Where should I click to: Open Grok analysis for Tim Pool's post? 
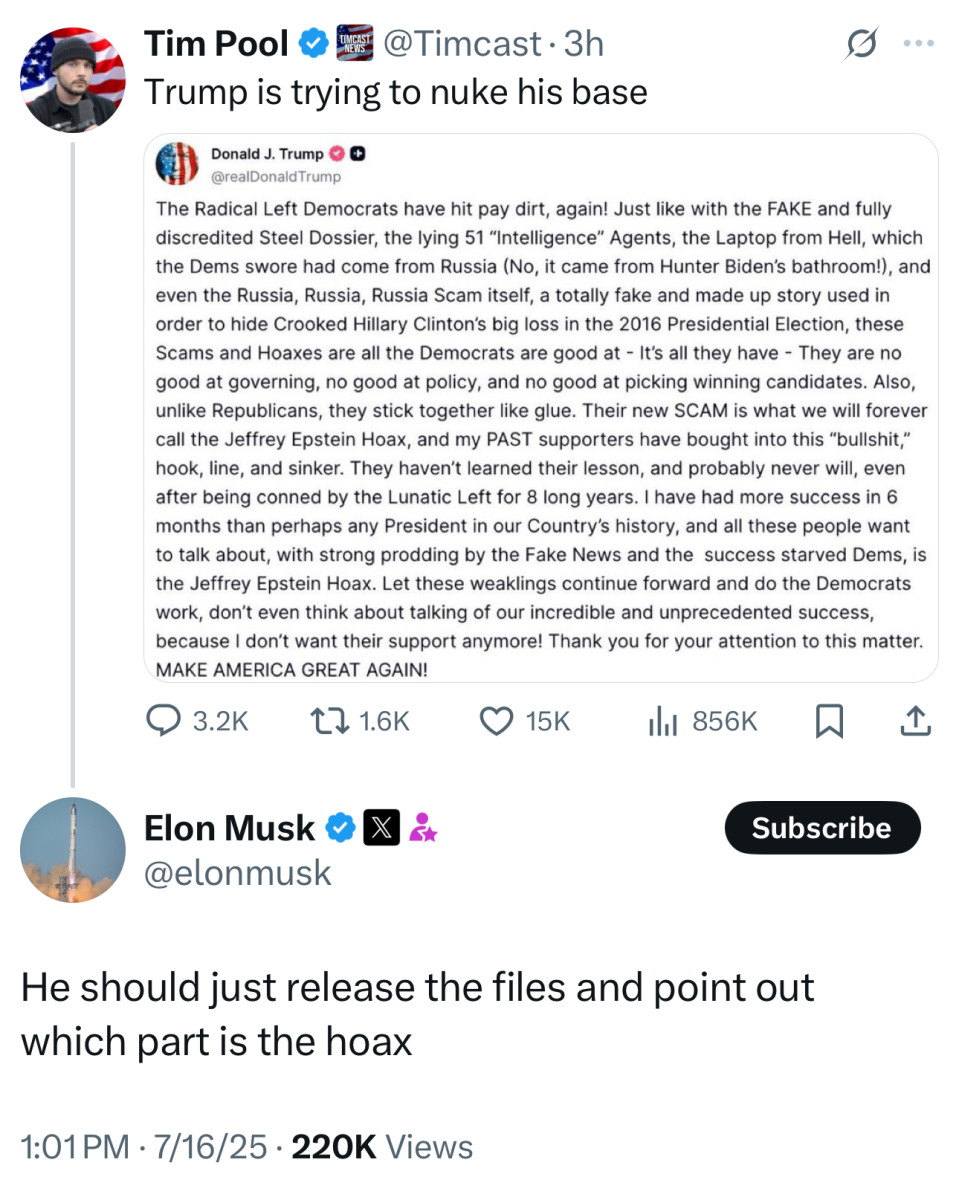(861, 44)
